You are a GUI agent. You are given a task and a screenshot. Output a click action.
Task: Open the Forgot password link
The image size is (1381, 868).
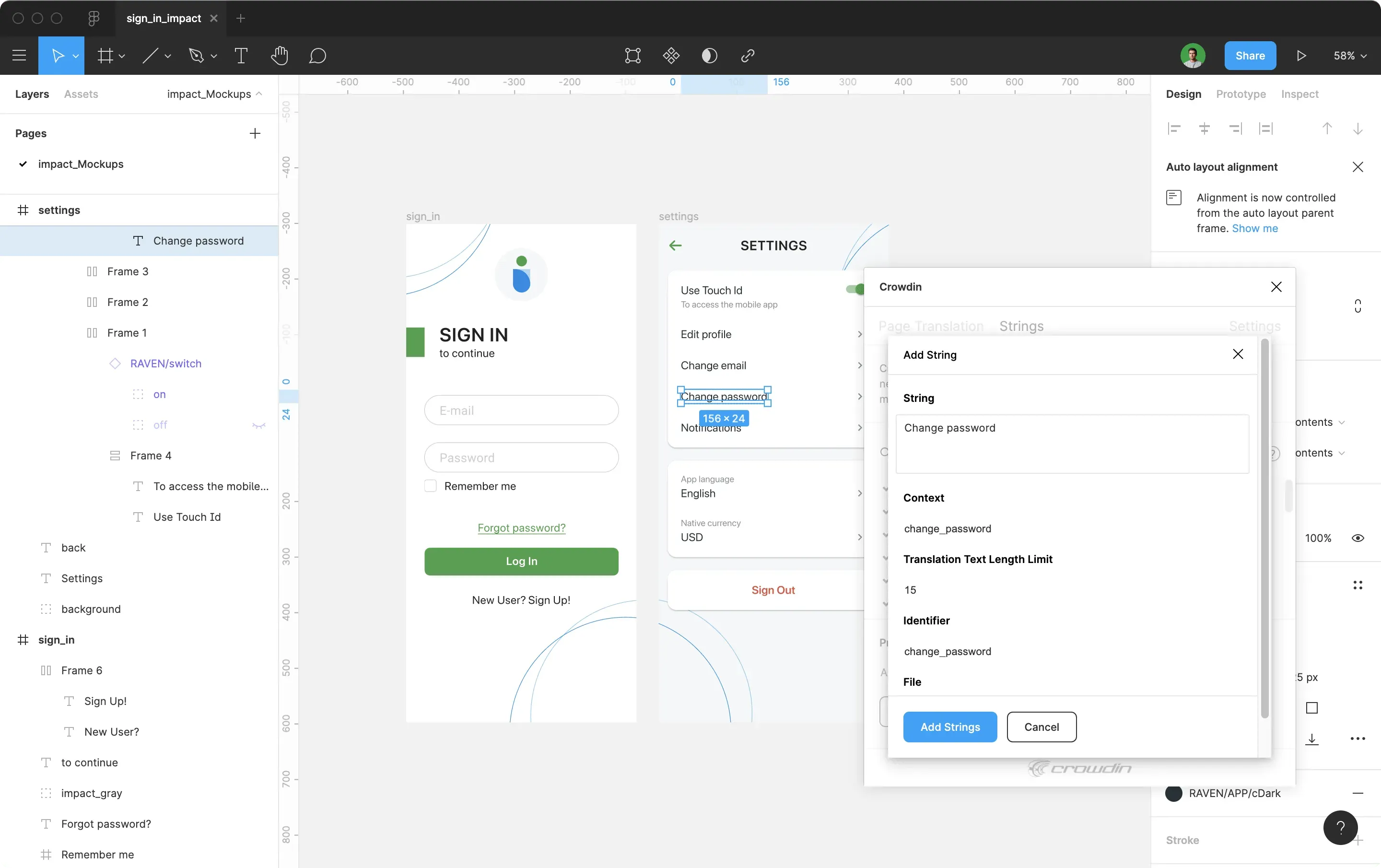coord(521,528)
